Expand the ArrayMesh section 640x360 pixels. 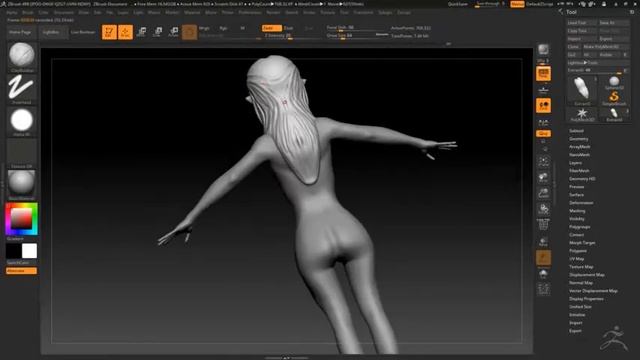point(580,147)
